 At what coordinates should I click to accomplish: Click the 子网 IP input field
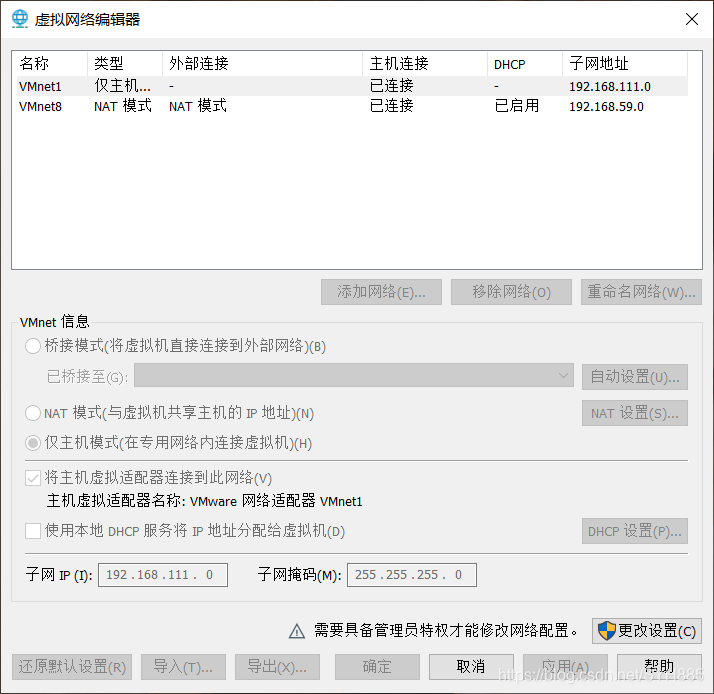(163, 575)
